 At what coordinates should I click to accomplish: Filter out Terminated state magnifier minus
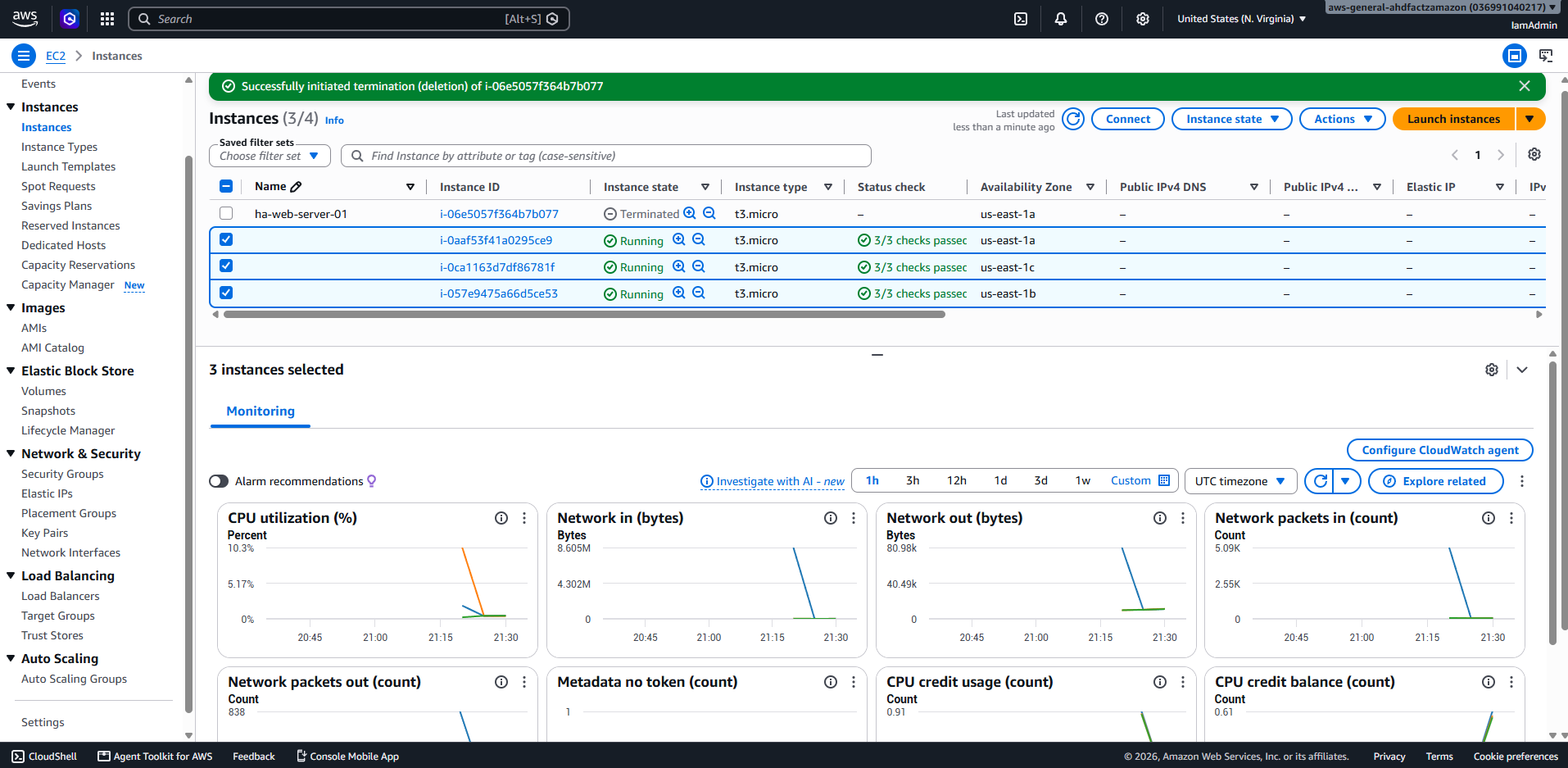pyautogui.click(x=709, y=213)
